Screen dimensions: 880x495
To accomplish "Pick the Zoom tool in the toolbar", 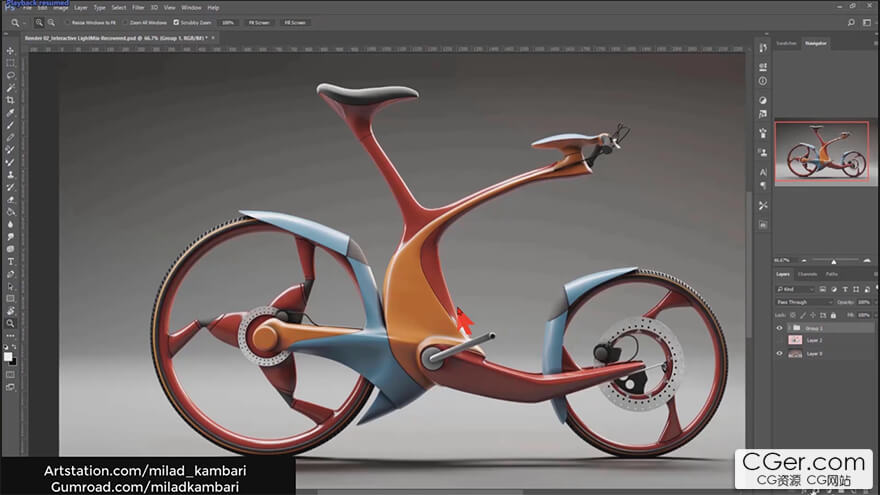I will (10, 323).
